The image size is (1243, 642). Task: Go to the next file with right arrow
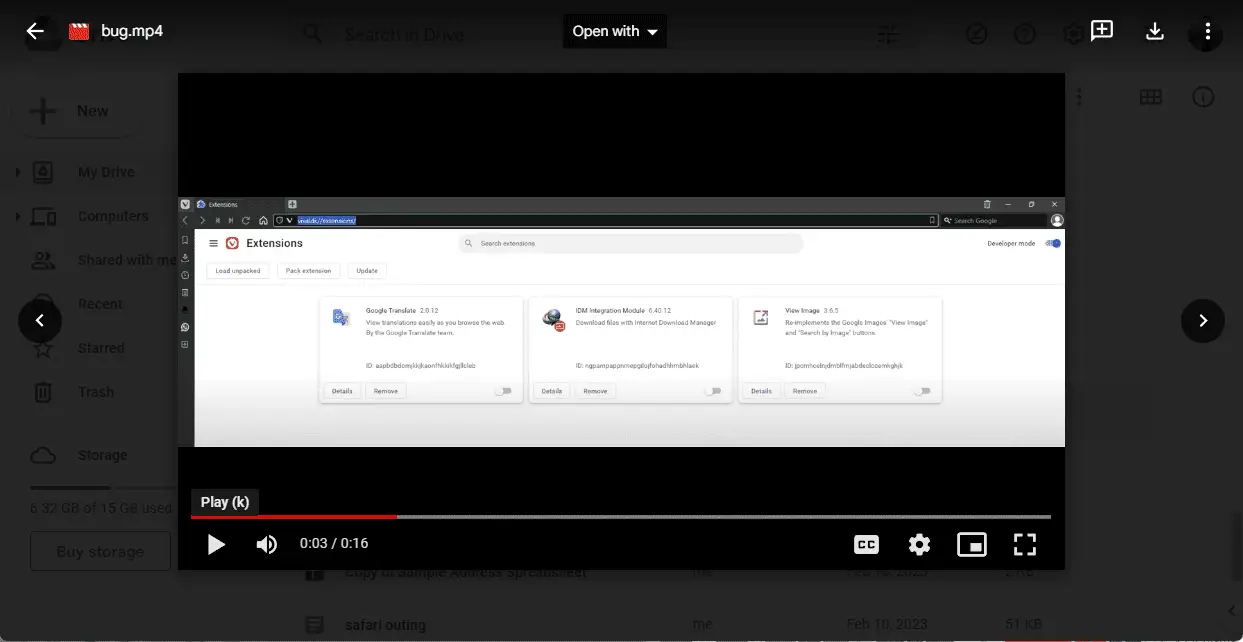point(1203,321)
